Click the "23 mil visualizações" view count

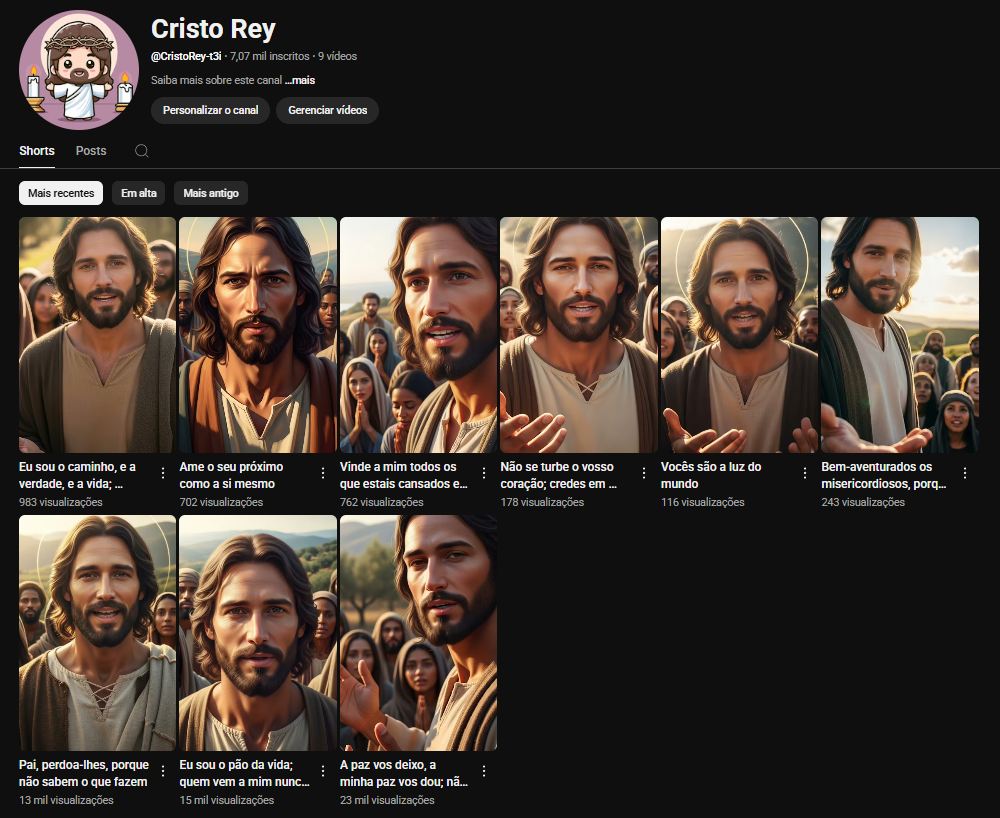387,800
